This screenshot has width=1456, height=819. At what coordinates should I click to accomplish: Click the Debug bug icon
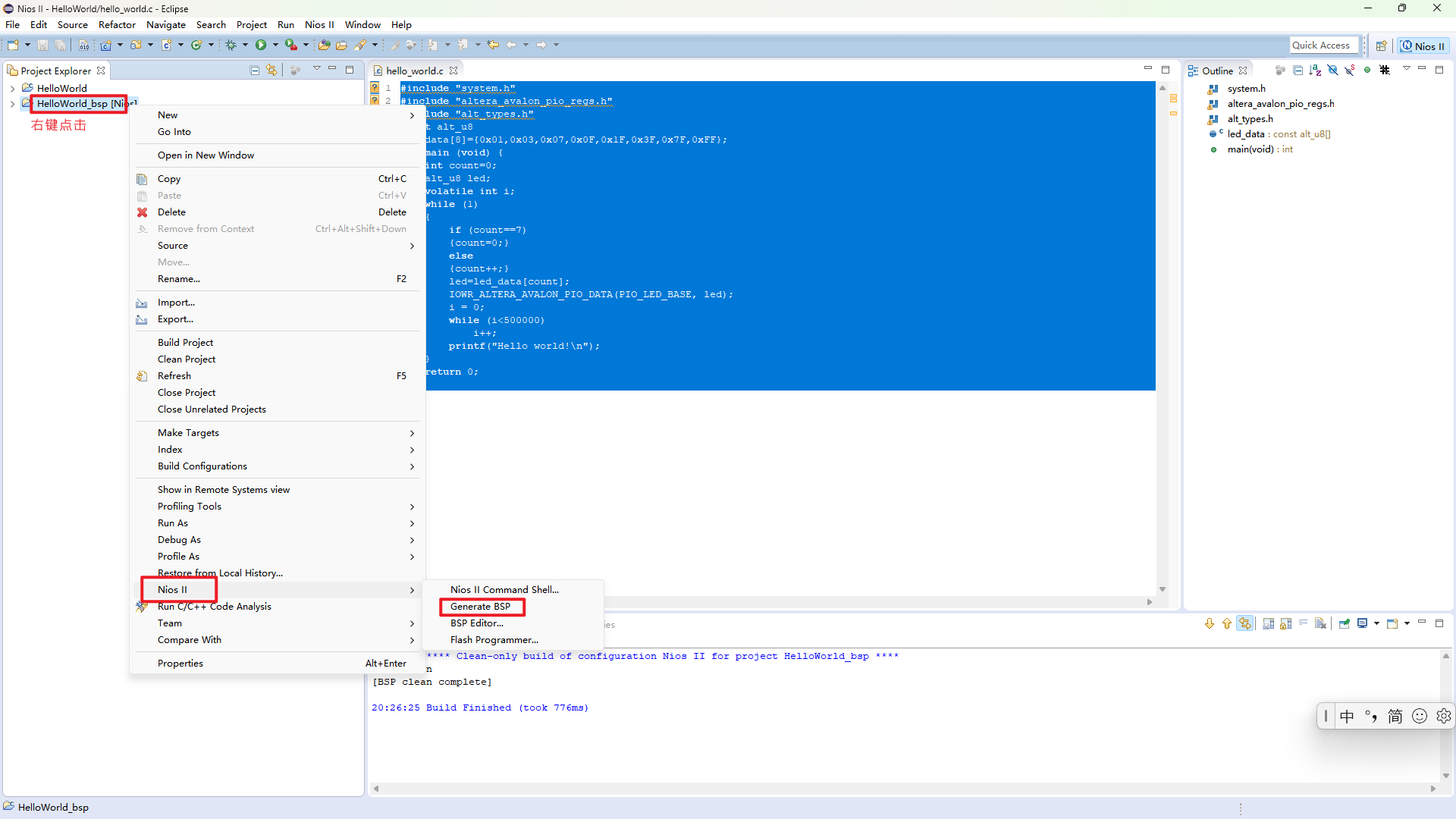231,45
